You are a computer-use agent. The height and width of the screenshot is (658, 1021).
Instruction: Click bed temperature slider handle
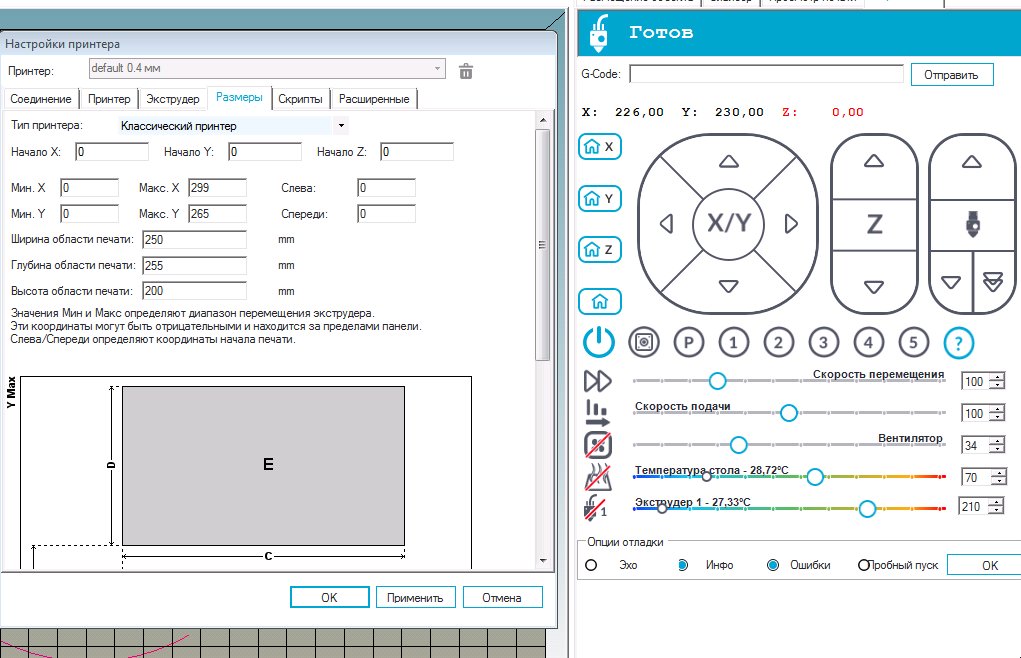pos(815,477)
